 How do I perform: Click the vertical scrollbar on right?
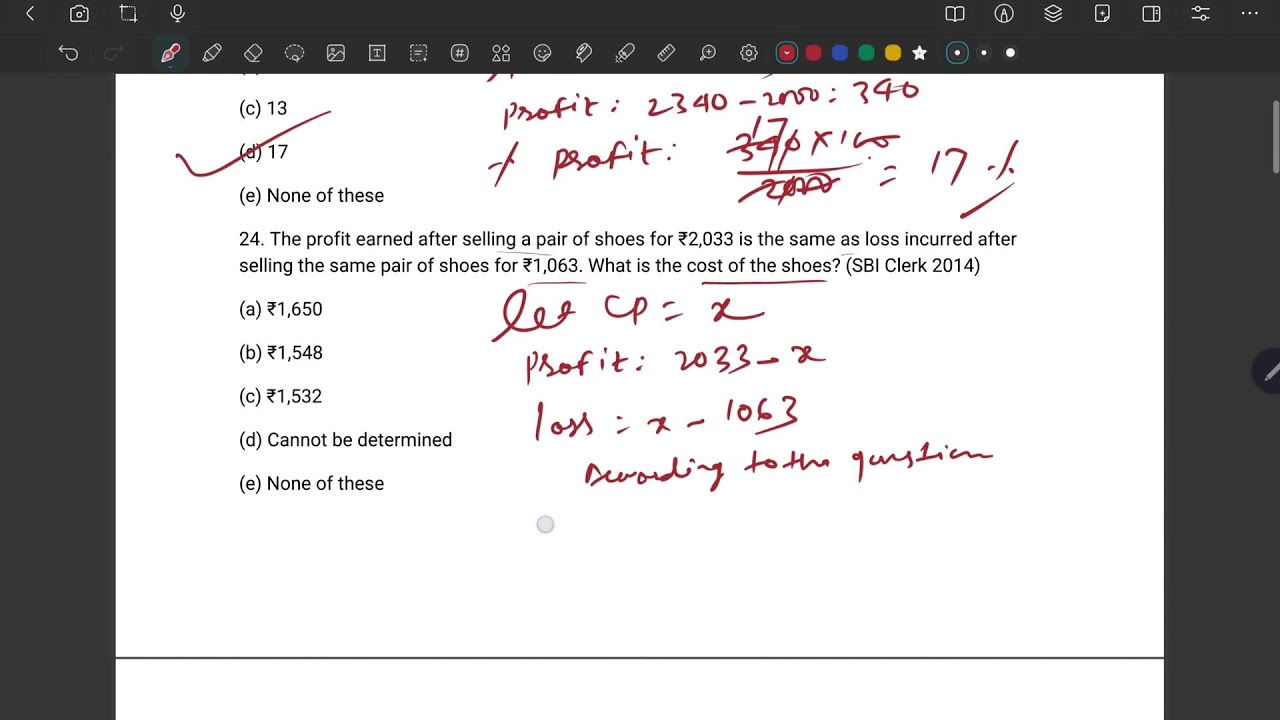click(x=1275, y=137)
